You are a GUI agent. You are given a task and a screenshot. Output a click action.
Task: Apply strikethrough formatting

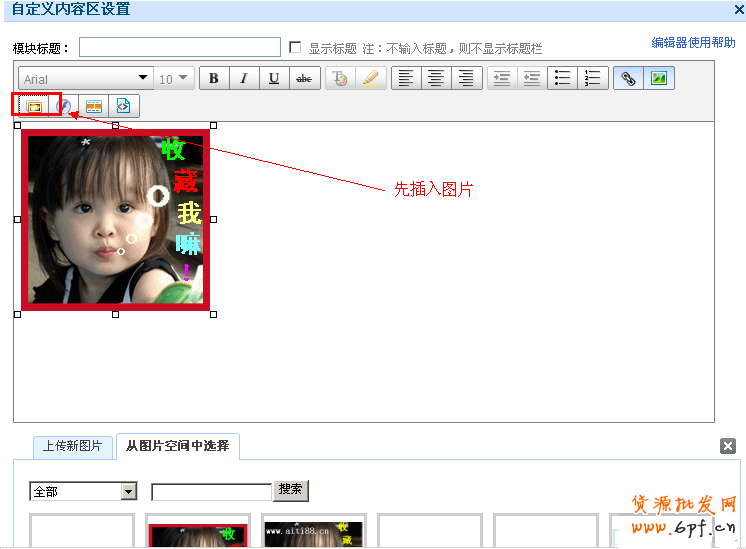(303, 79)
